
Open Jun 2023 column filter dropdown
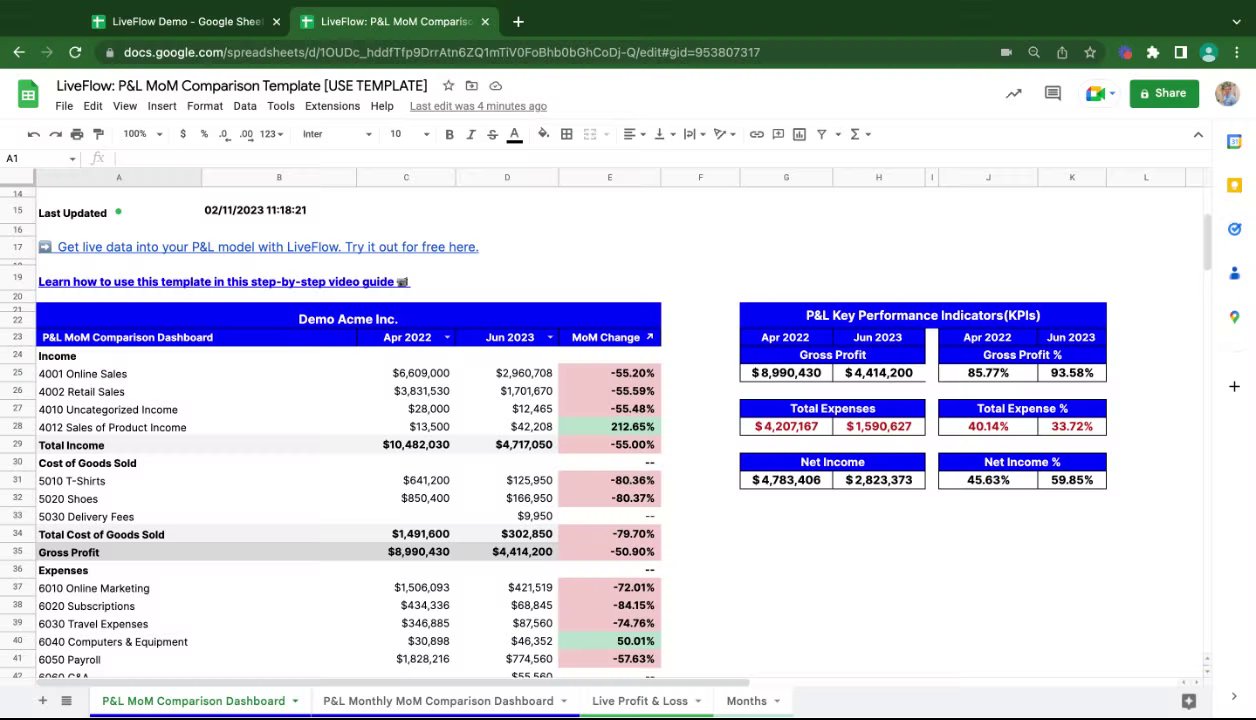pos(549,338)
